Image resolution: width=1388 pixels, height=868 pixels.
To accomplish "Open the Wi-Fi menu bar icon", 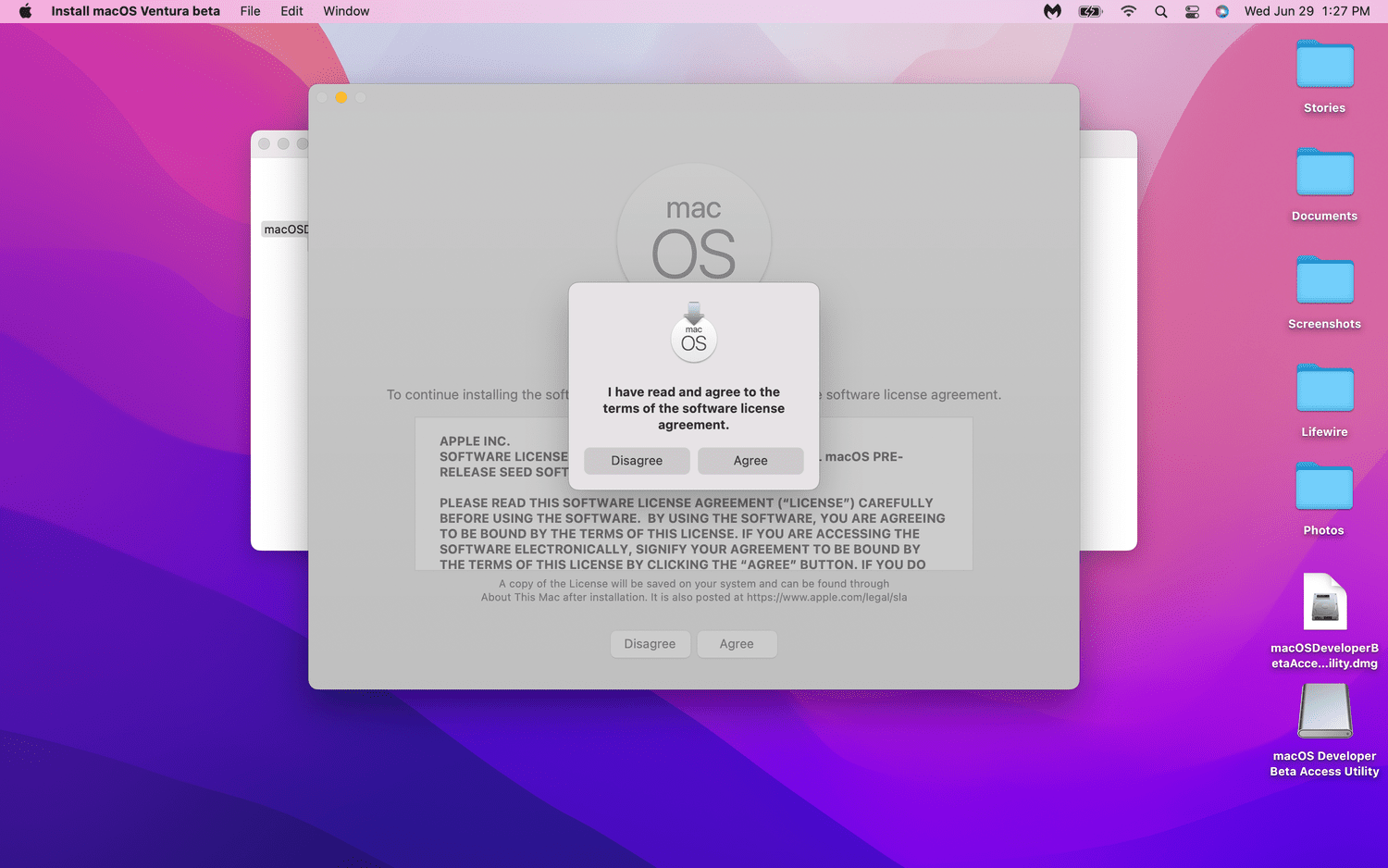I will tap(1128, 11).
